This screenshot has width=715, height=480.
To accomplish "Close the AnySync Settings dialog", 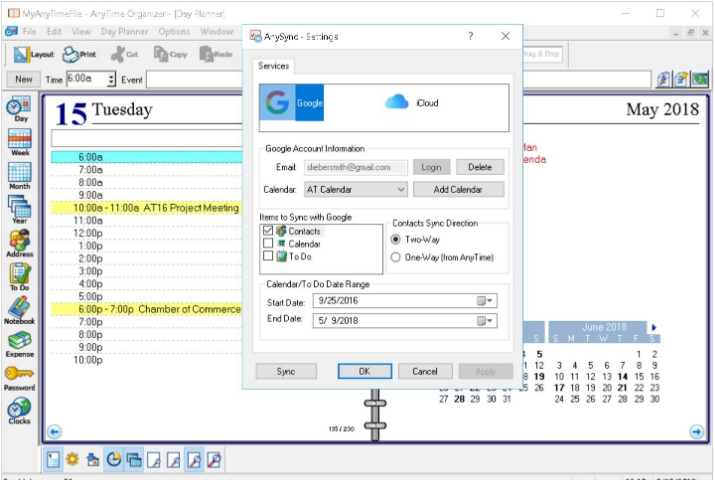I will pyautogui.click(x=505, y=36).
